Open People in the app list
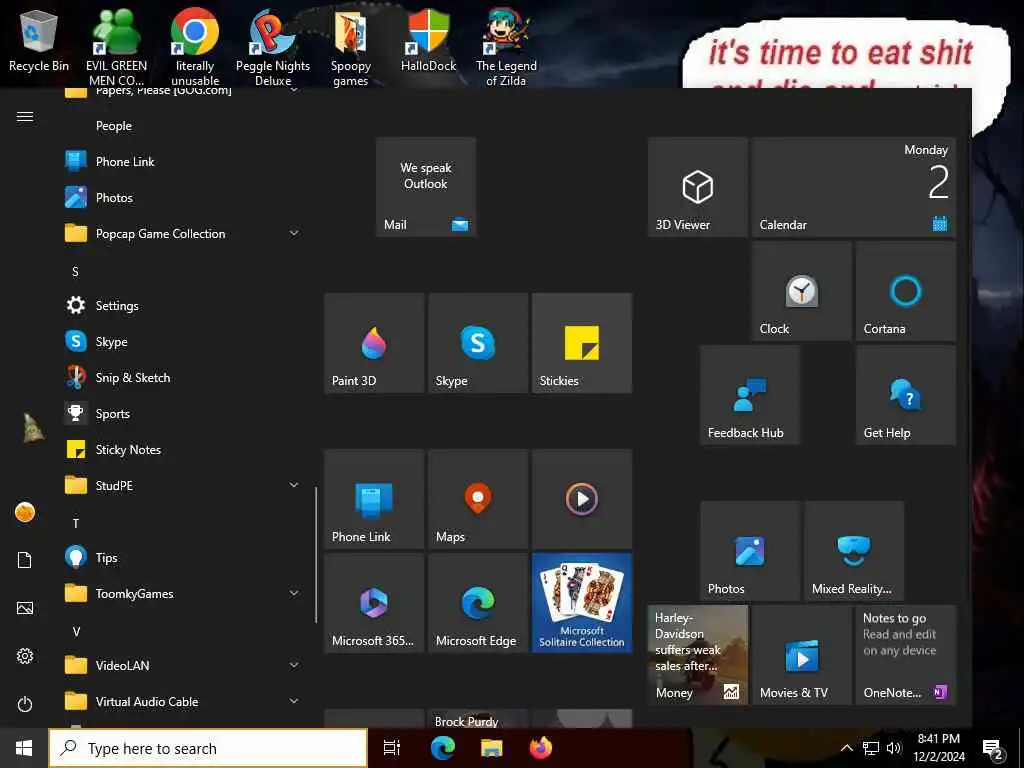This screenshot has width=1024, height=768. 183,125
